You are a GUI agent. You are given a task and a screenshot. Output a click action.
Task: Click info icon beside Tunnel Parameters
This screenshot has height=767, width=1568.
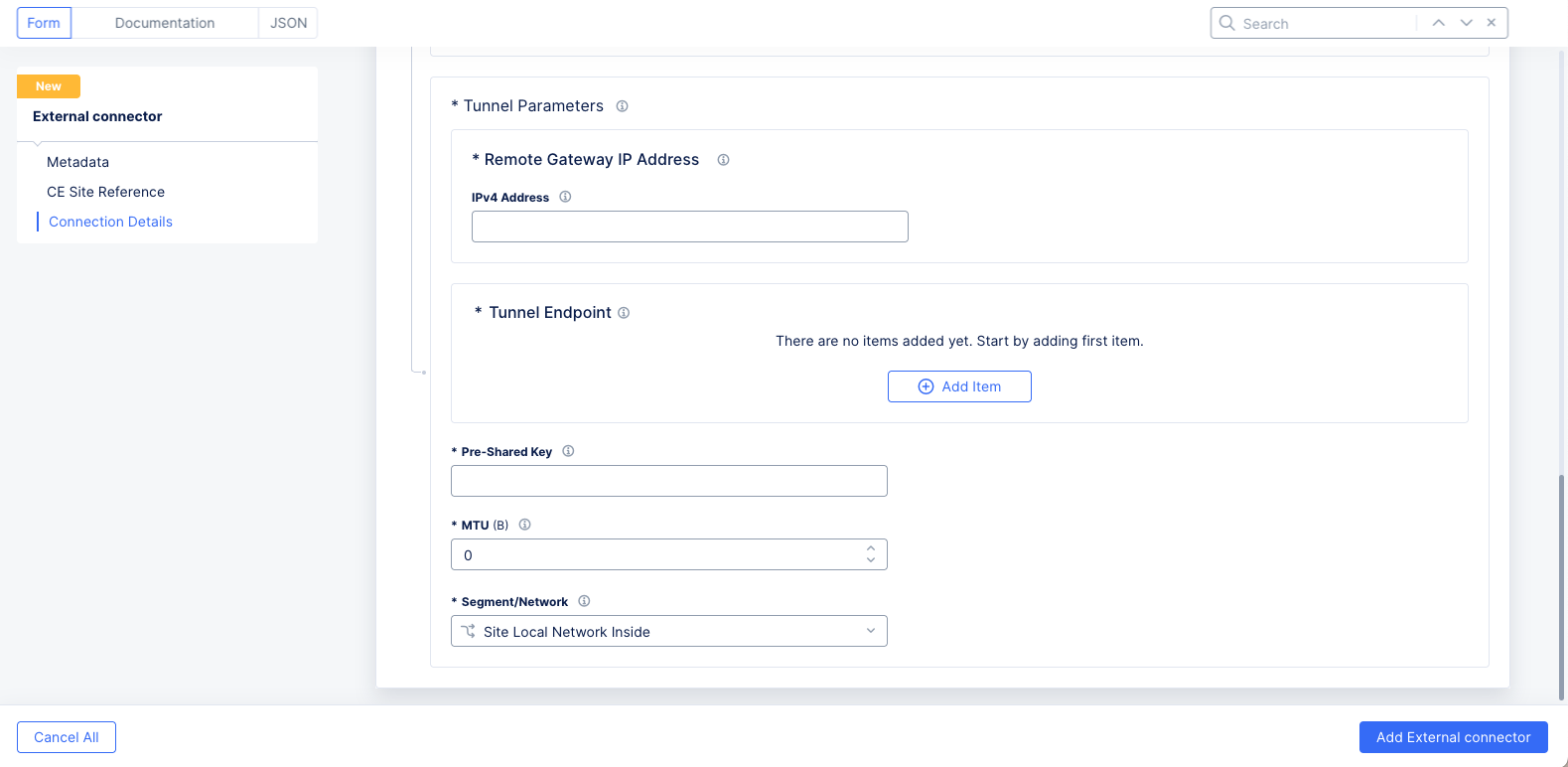[622, 106]
